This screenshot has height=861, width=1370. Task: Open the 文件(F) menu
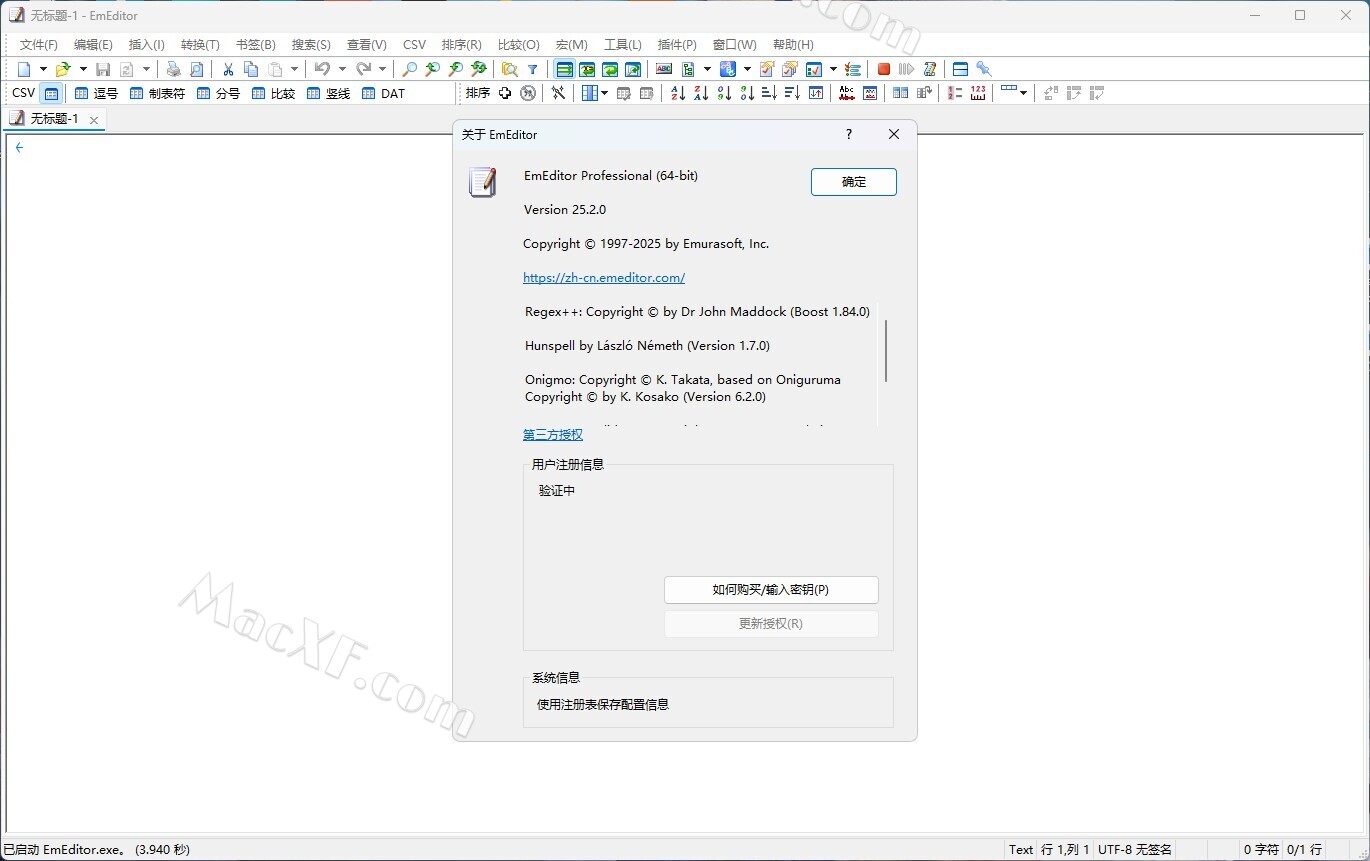point(39,44)
